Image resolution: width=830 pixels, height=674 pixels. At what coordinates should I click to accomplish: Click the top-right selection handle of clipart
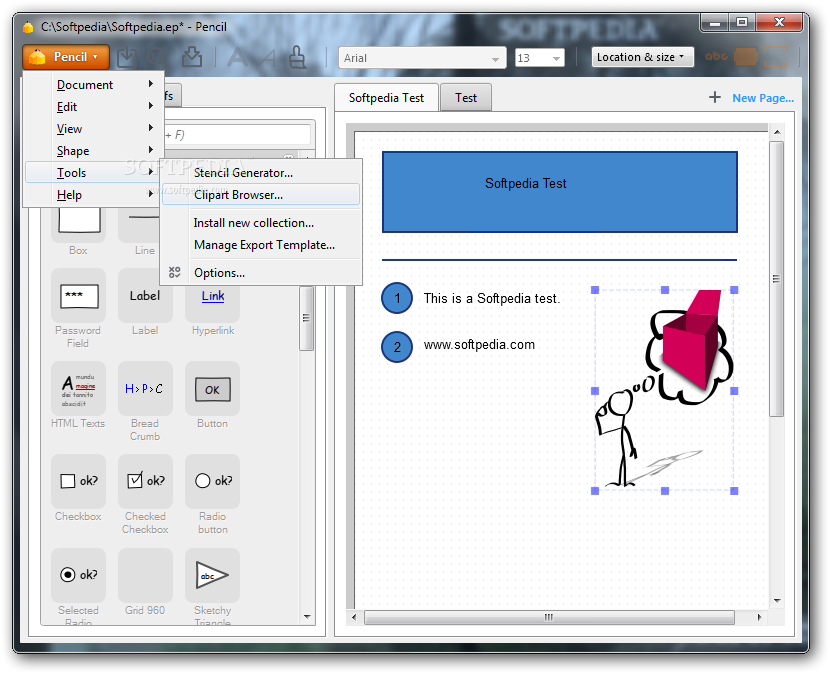[734, 290]
